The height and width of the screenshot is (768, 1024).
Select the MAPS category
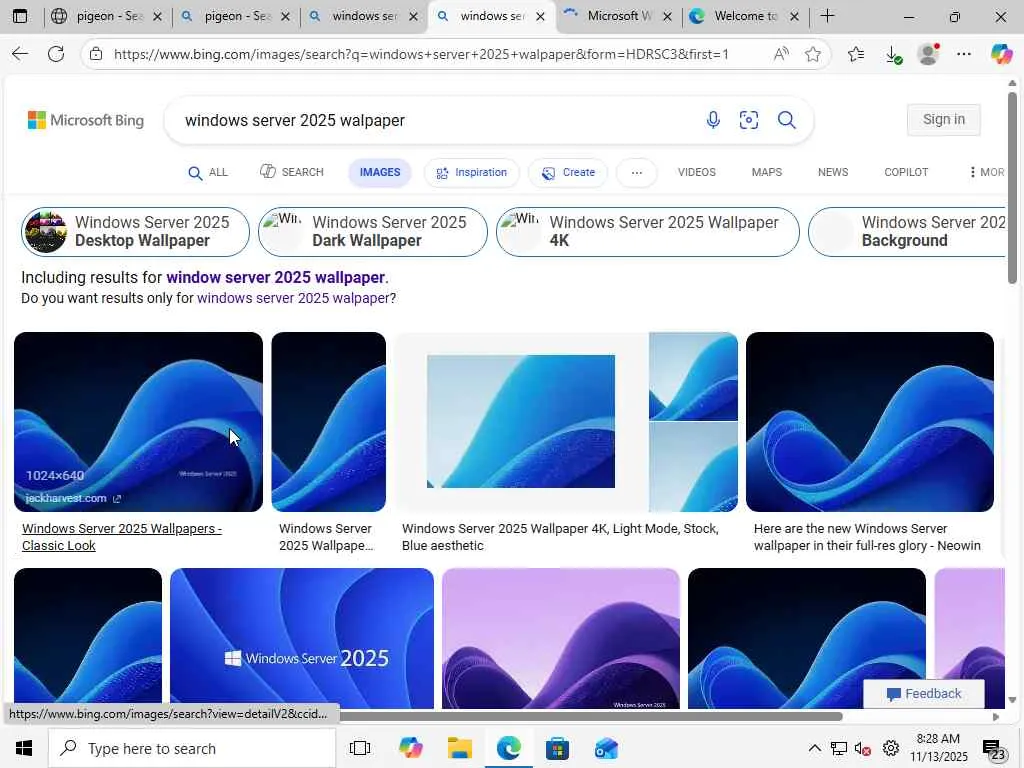pyautogui.click(x=766, y=172)
